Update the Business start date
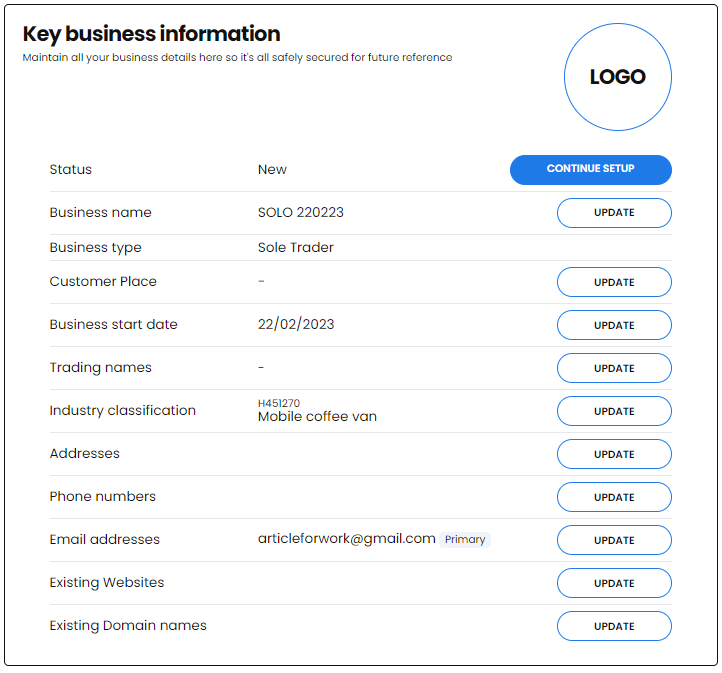Image resolution: width=722 pixels, height=673 pixels. pos(614,325)
